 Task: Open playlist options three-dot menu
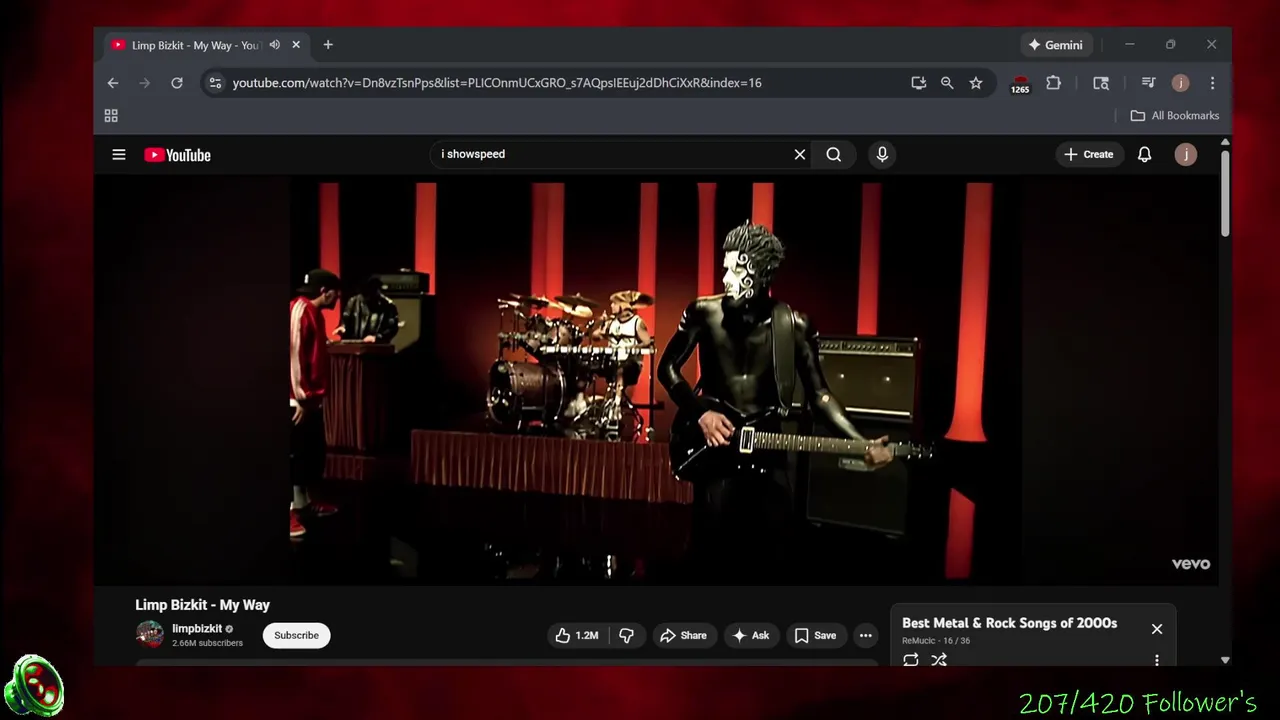(1157, 660)
